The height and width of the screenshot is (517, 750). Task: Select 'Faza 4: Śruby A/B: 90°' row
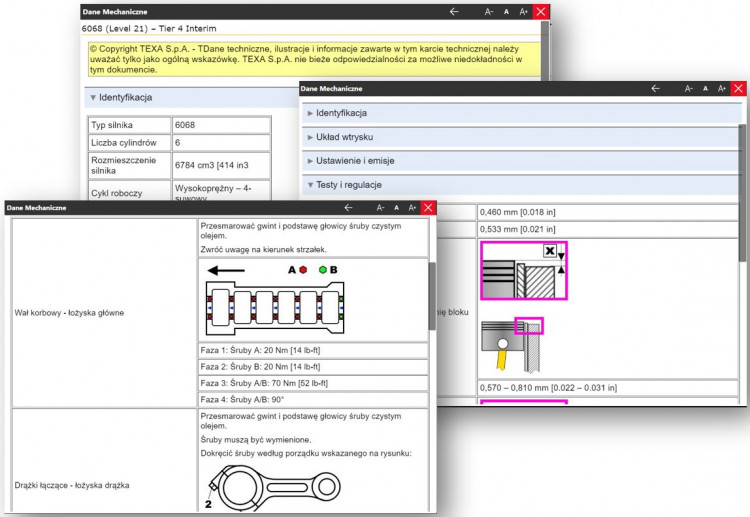tap(313, 399)
